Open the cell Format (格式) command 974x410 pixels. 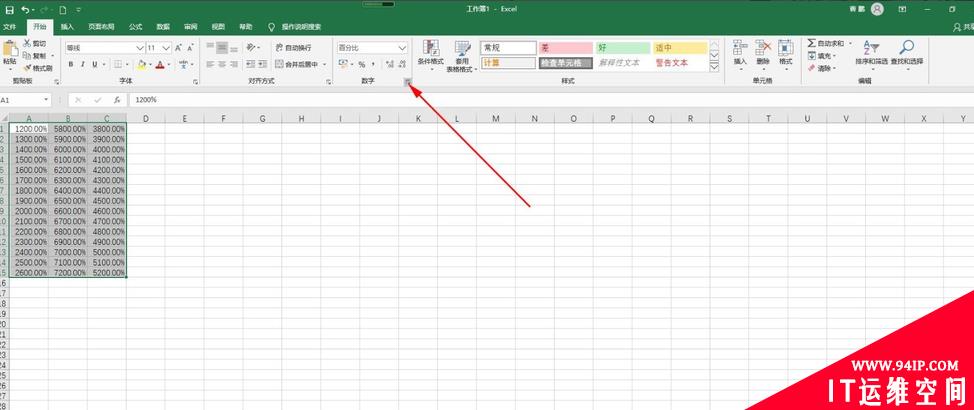pos(786,55)
